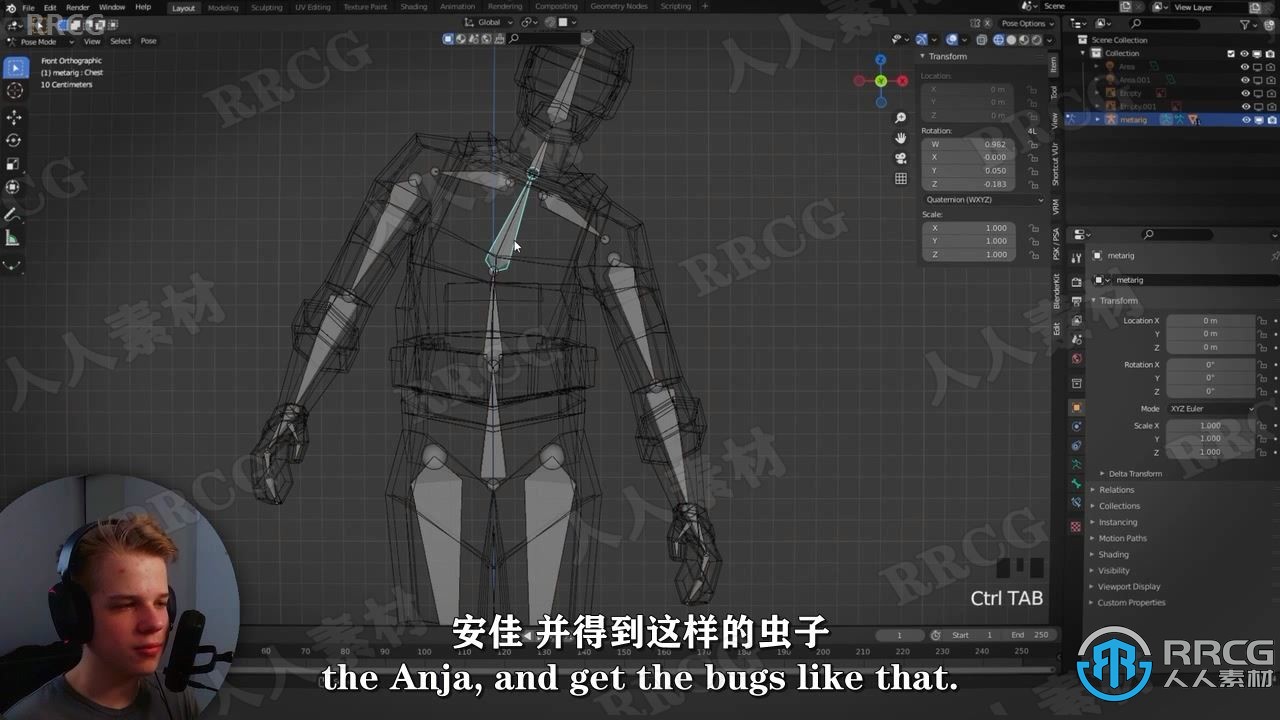Open the Bone Constraints properties tab icon
Screen dimensions: 1280x720
[1076, 503]
